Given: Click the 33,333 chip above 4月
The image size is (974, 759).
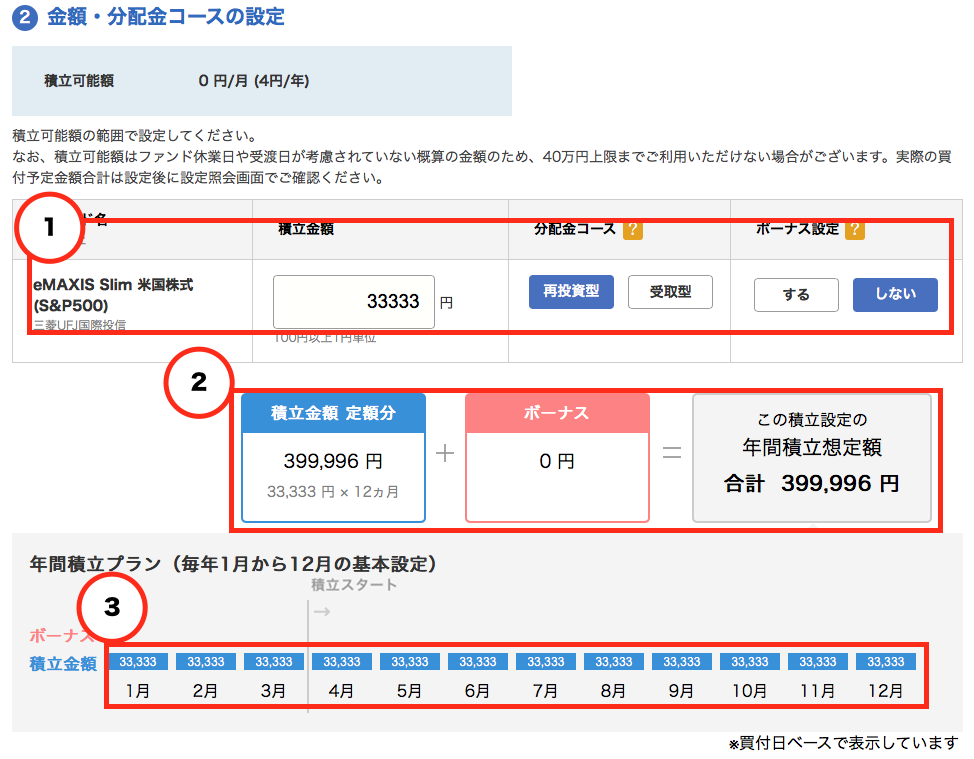Looking at the screenshot, I should pos(342,662).
